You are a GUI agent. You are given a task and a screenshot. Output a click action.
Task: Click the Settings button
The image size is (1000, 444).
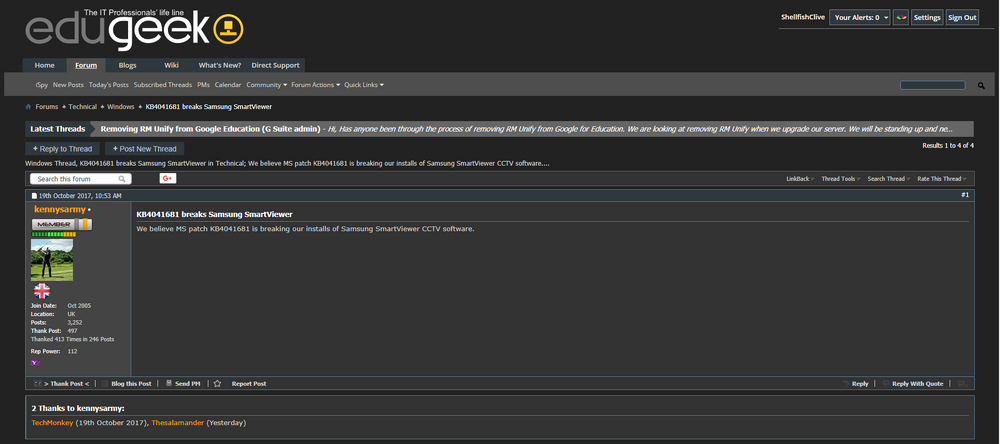927,18
